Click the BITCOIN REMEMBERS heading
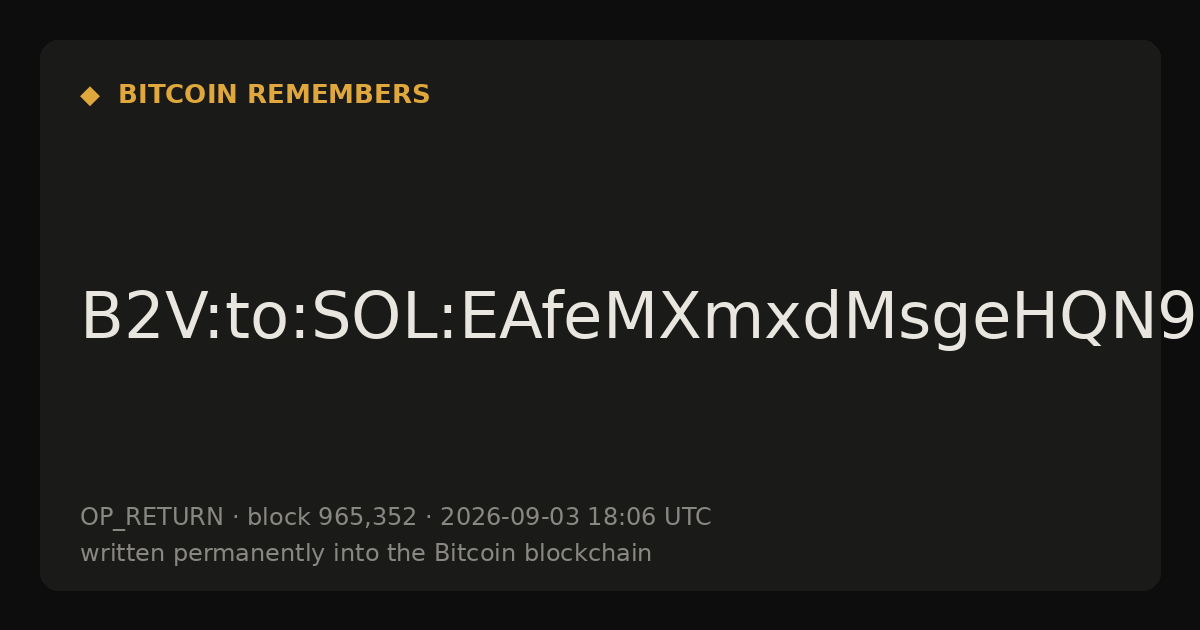The height and width of the screenshot is (630, 1200). coord(274,95)
